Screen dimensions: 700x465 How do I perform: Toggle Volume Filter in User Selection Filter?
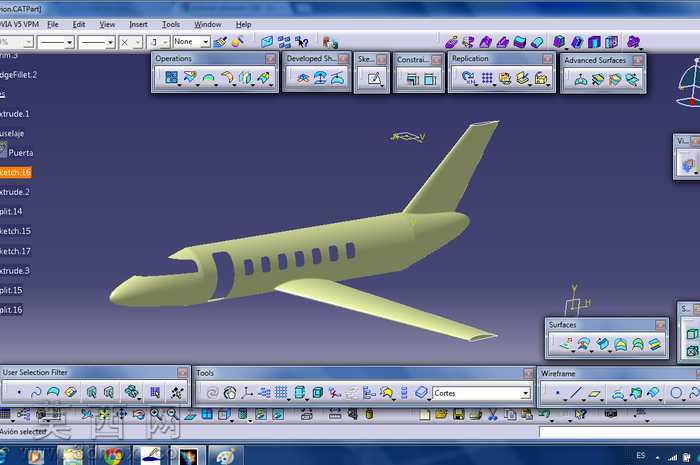pos(71,392)
